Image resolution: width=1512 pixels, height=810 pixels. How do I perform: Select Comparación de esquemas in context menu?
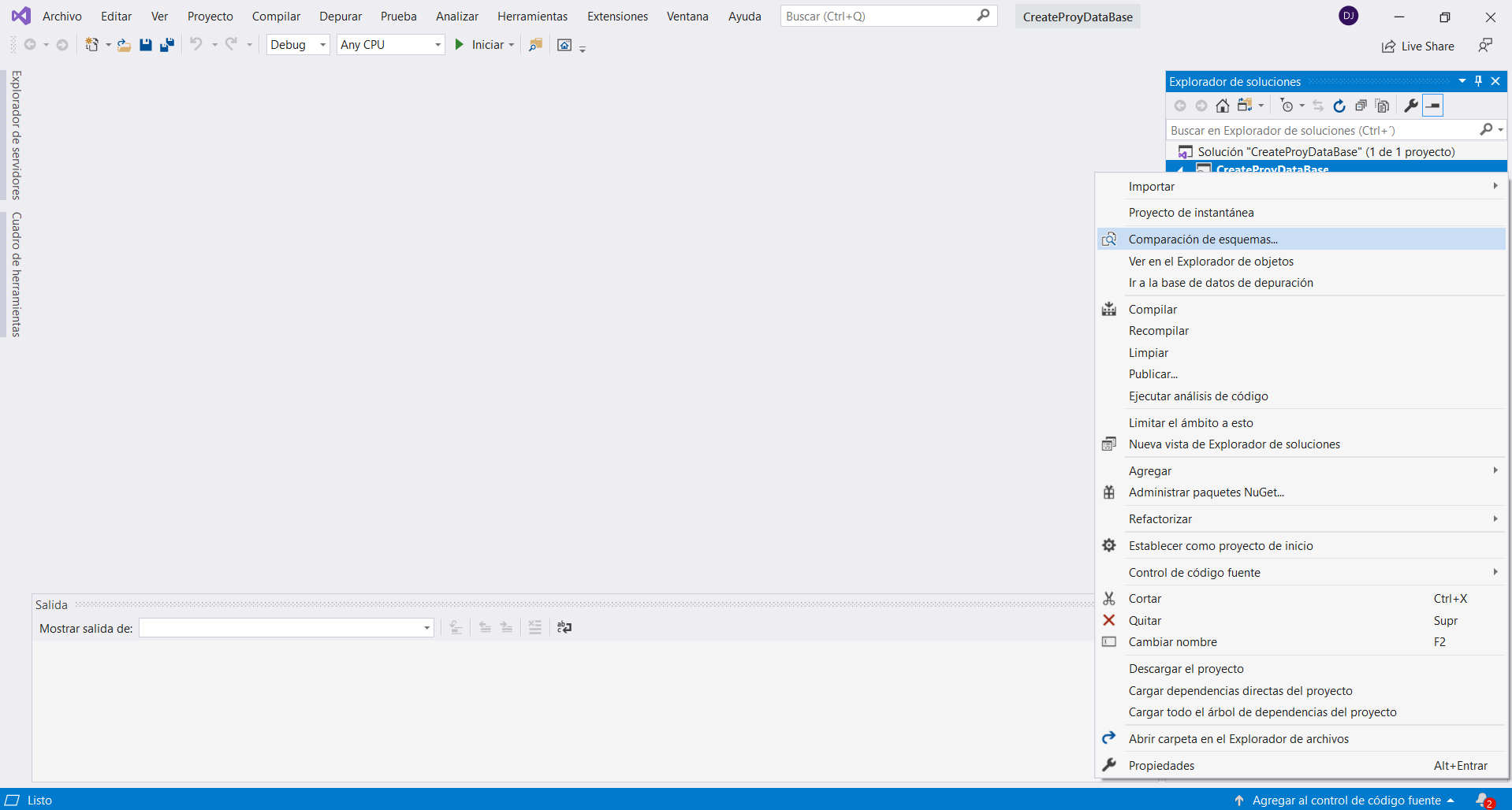[1202, 240]
